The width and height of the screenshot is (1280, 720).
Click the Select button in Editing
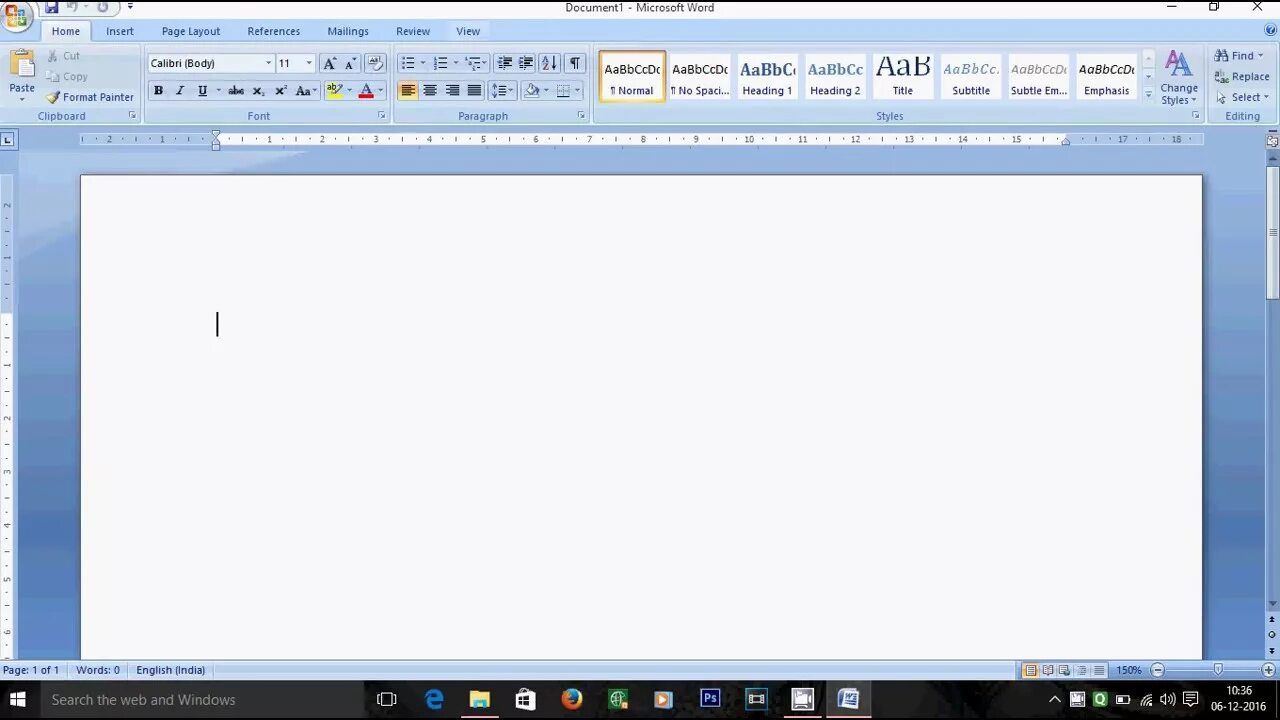1242,98
